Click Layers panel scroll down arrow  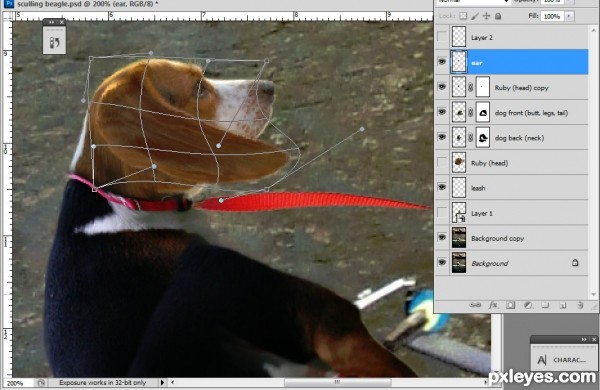593,294
